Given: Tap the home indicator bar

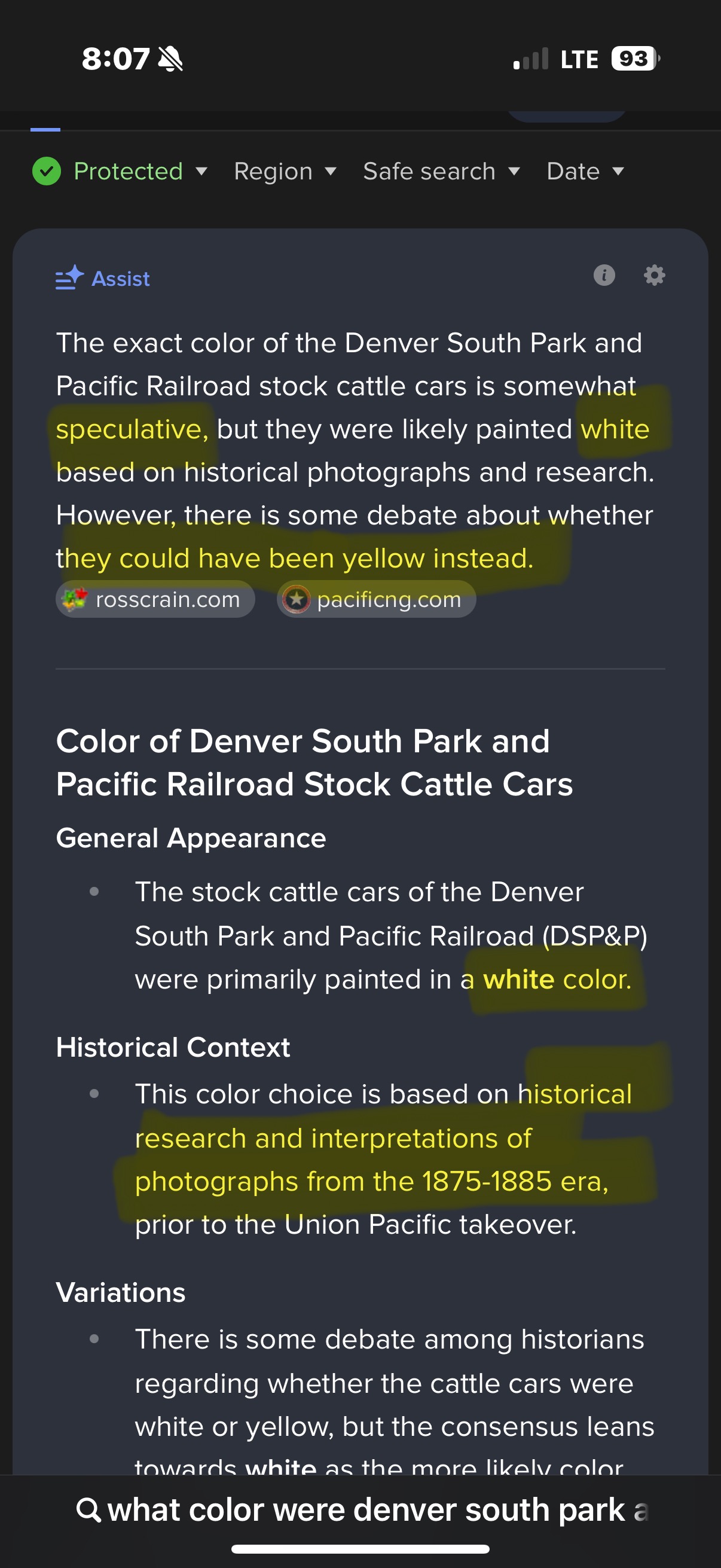Looking at the screenshot, I should coord(360,1549).
